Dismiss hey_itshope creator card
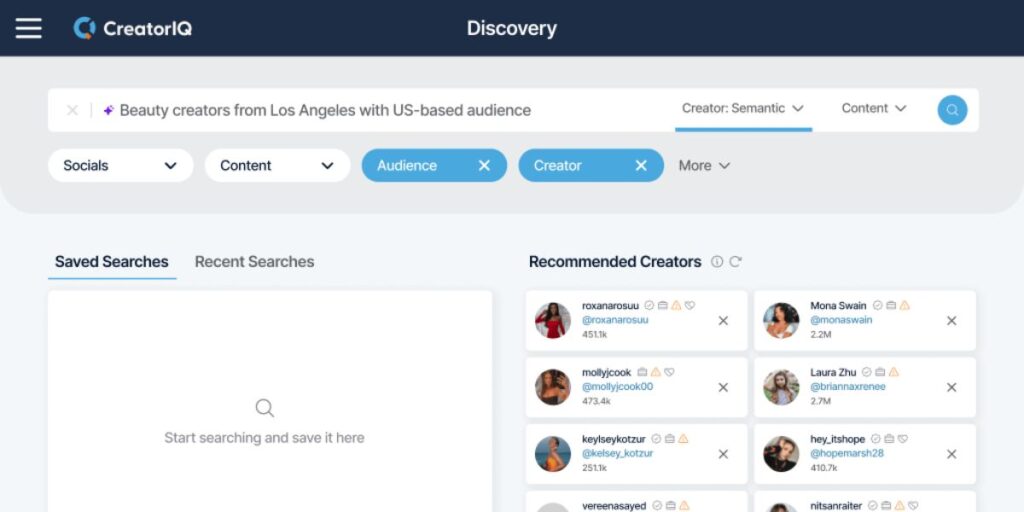The width and height of the screenshot is (1024, 512). pos(951,454)
